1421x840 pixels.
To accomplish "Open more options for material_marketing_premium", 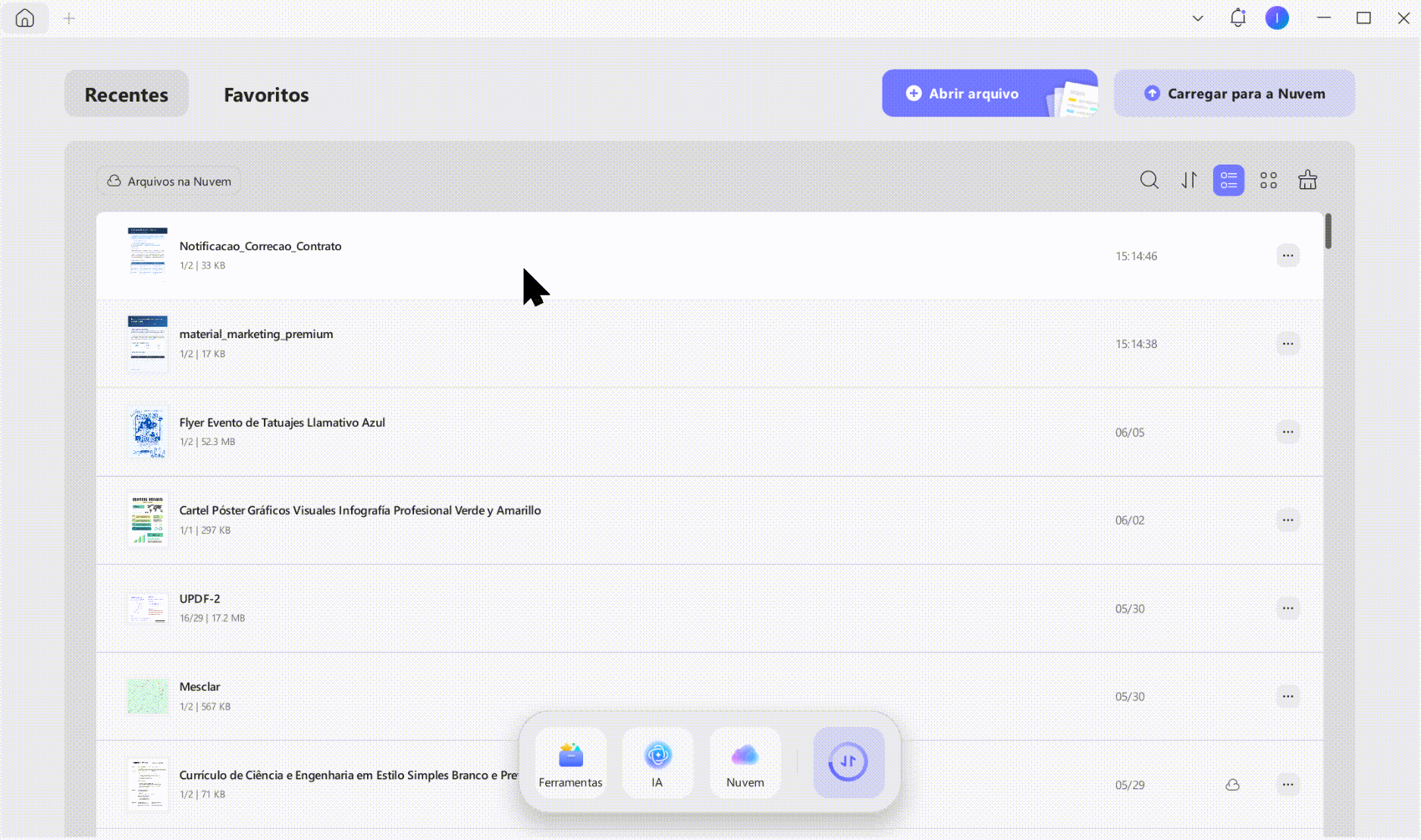I will [1288, 343].
